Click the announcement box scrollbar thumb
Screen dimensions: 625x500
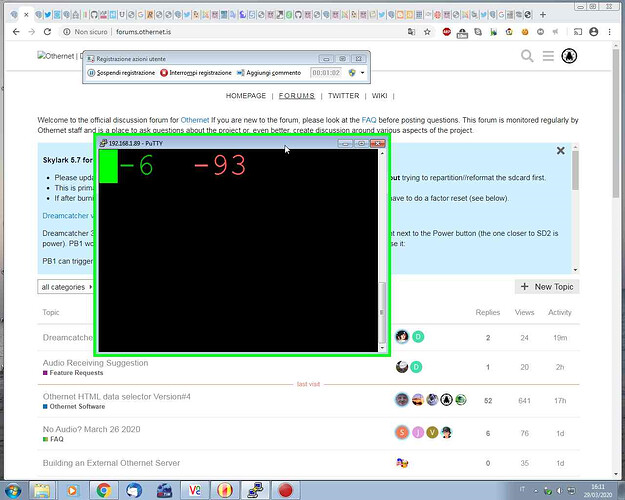pos(575,170)
